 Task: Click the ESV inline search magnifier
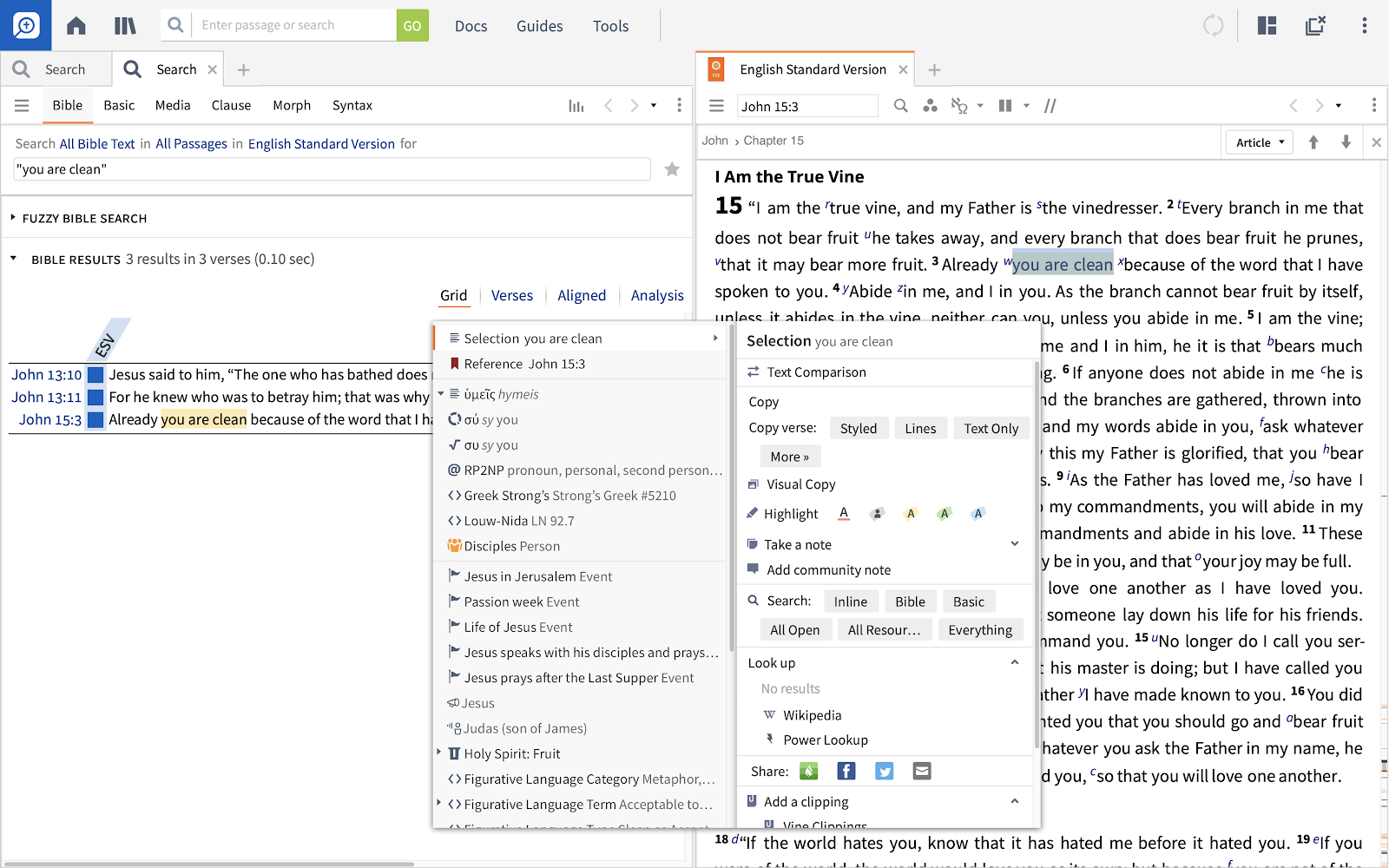(x=901, y=106)
